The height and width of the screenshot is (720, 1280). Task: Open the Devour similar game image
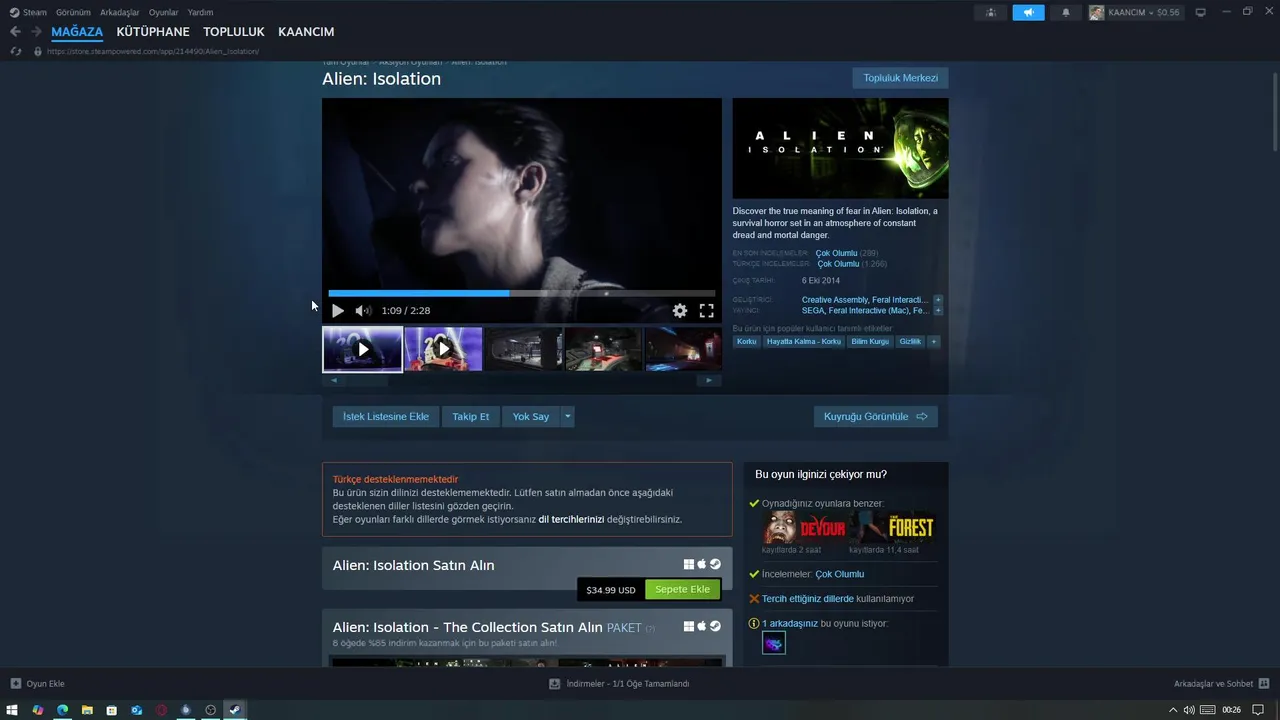click(804, 528)
